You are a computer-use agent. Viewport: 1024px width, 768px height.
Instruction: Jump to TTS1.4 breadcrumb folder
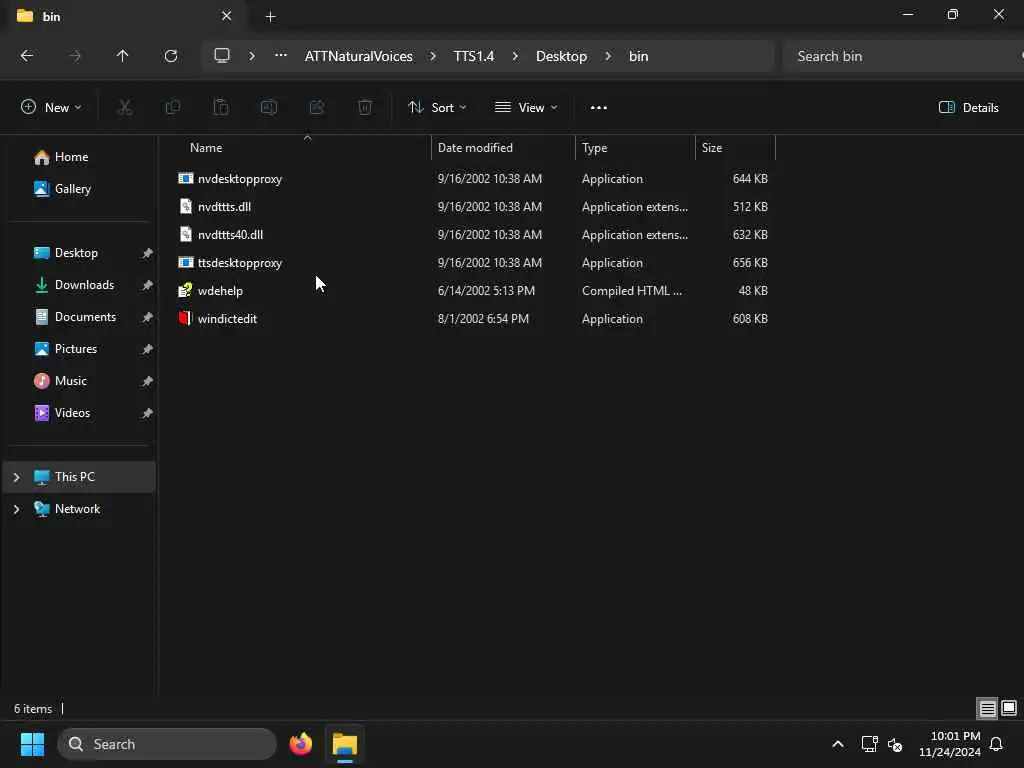pos(474,56)
